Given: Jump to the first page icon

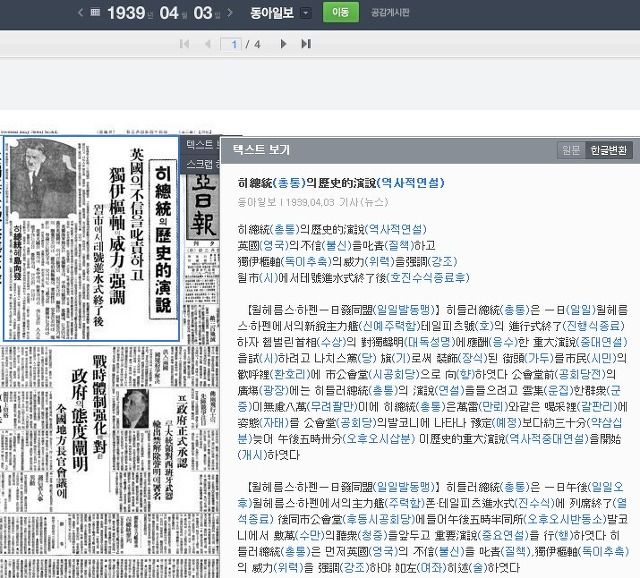Looking at the screenshot, I should click(184, 44).
